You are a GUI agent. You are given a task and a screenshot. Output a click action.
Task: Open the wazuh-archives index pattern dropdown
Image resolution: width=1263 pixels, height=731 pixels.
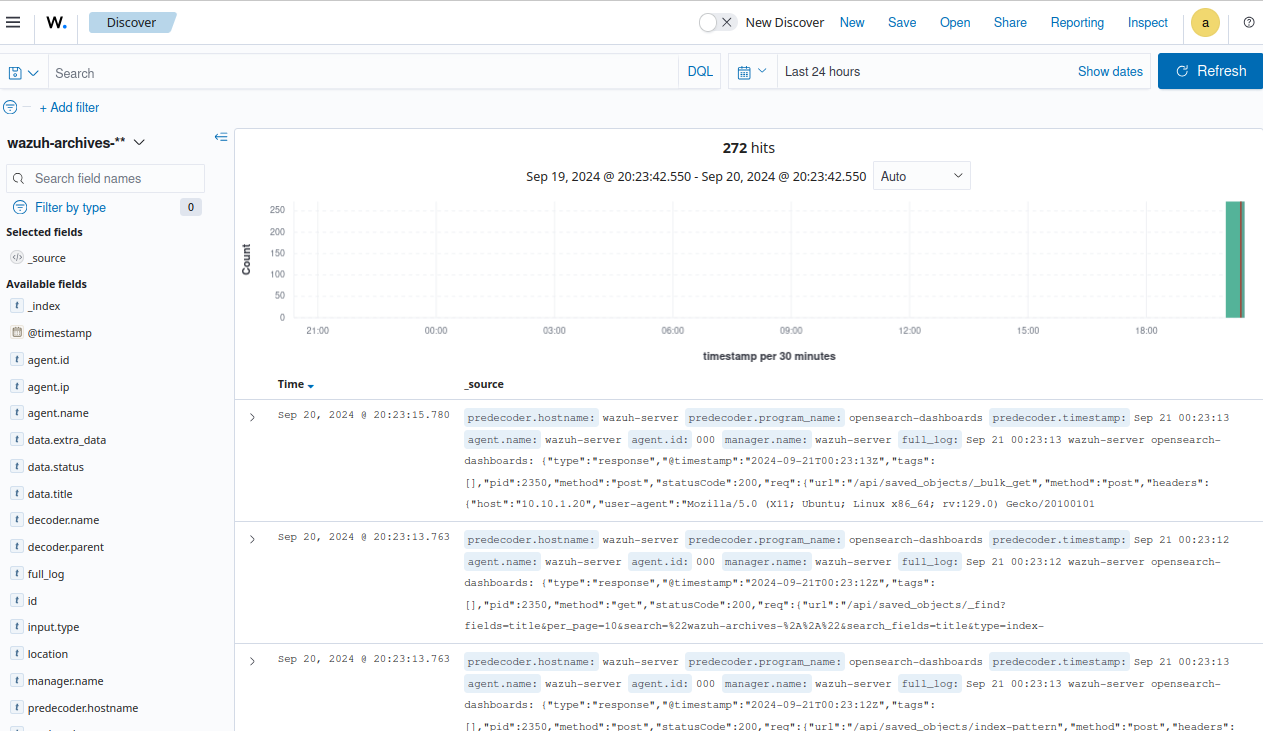click(139, 143)
